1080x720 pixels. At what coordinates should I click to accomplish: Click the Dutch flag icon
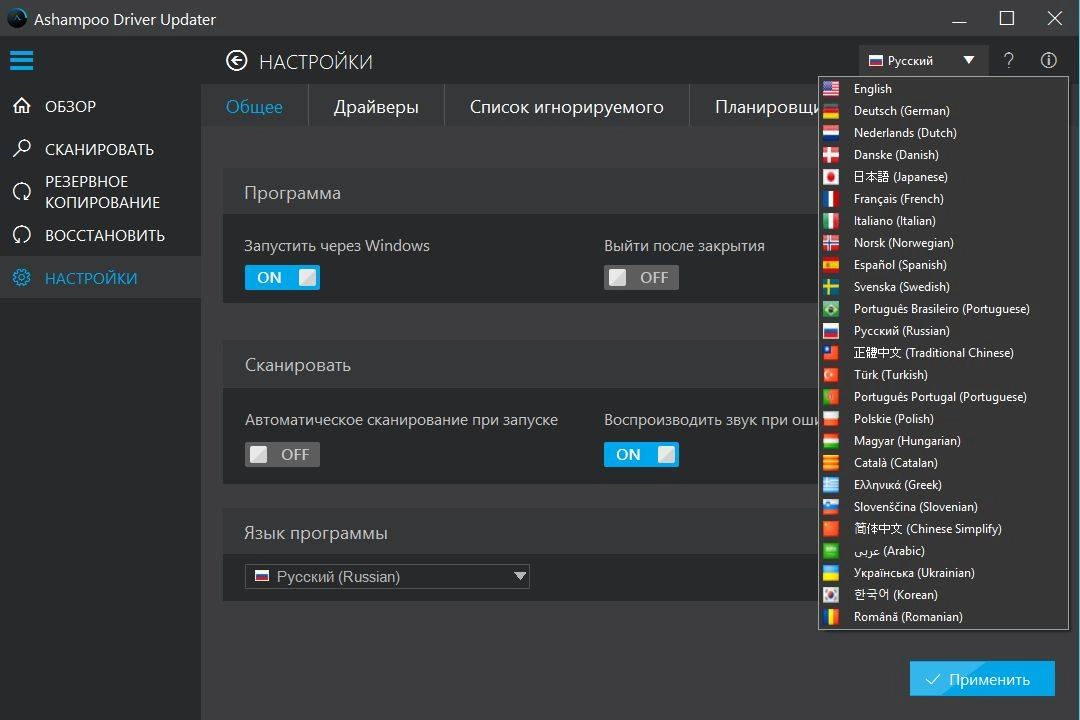point(831,133)
